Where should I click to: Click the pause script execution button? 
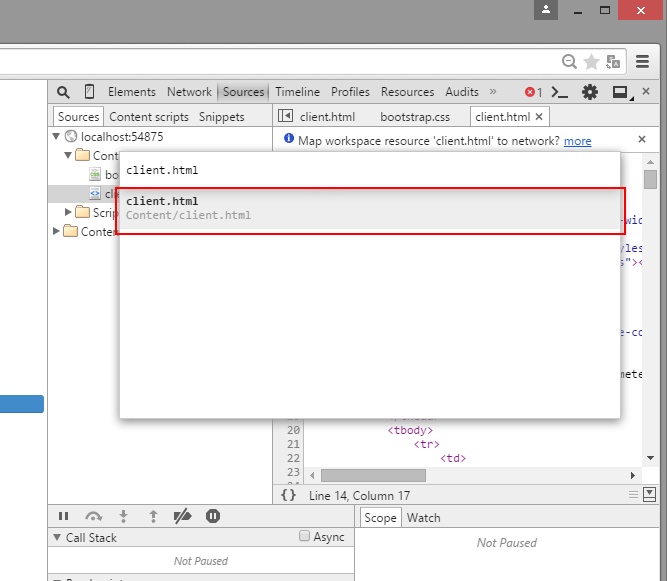[63, 516]
